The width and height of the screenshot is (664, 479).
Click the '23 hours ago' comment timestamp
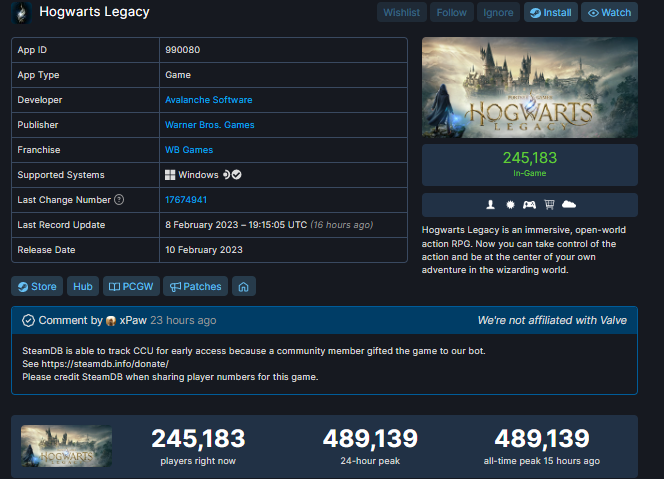[183, 320]
